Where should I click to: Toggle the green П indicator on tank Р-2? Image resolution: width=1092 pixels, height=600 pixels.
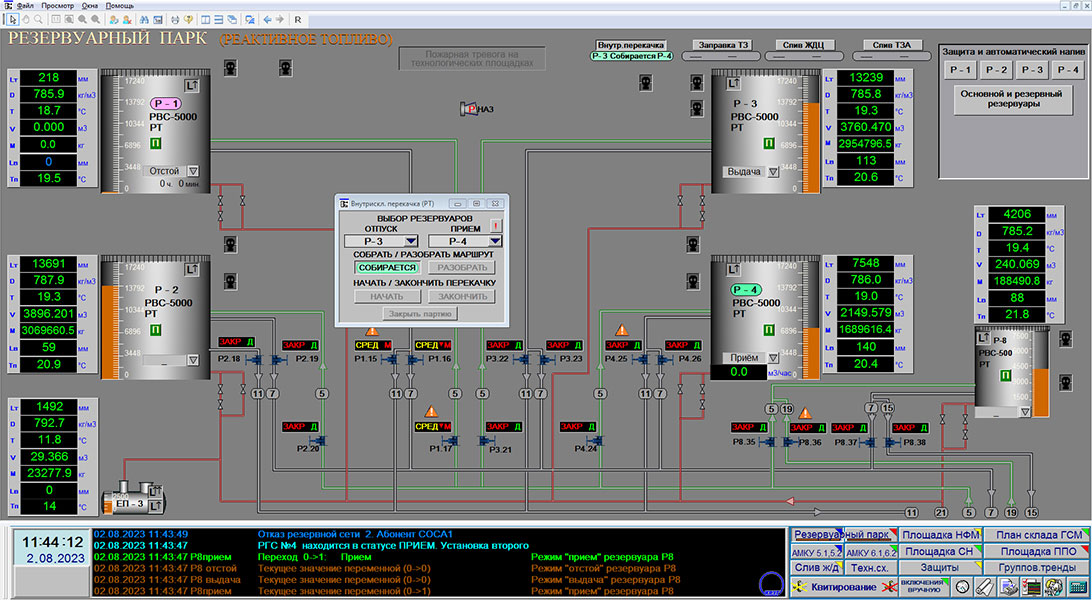156,329
